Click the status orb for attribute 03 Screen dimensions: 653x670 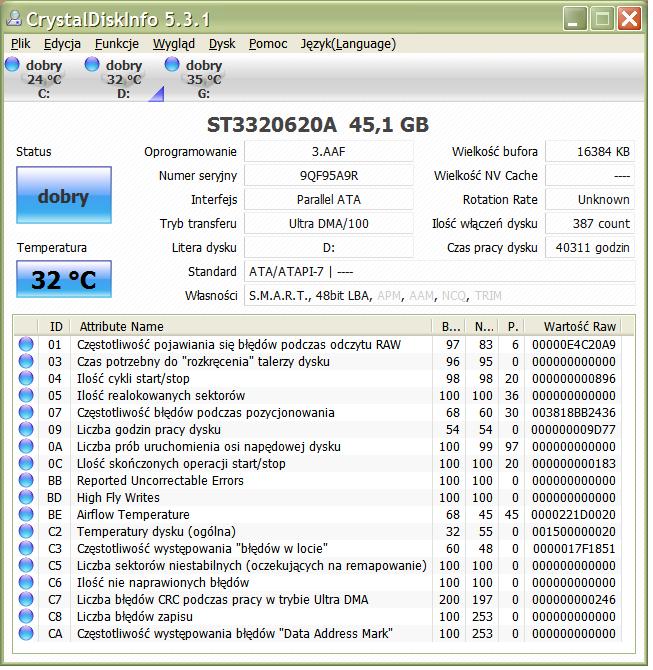26,361
